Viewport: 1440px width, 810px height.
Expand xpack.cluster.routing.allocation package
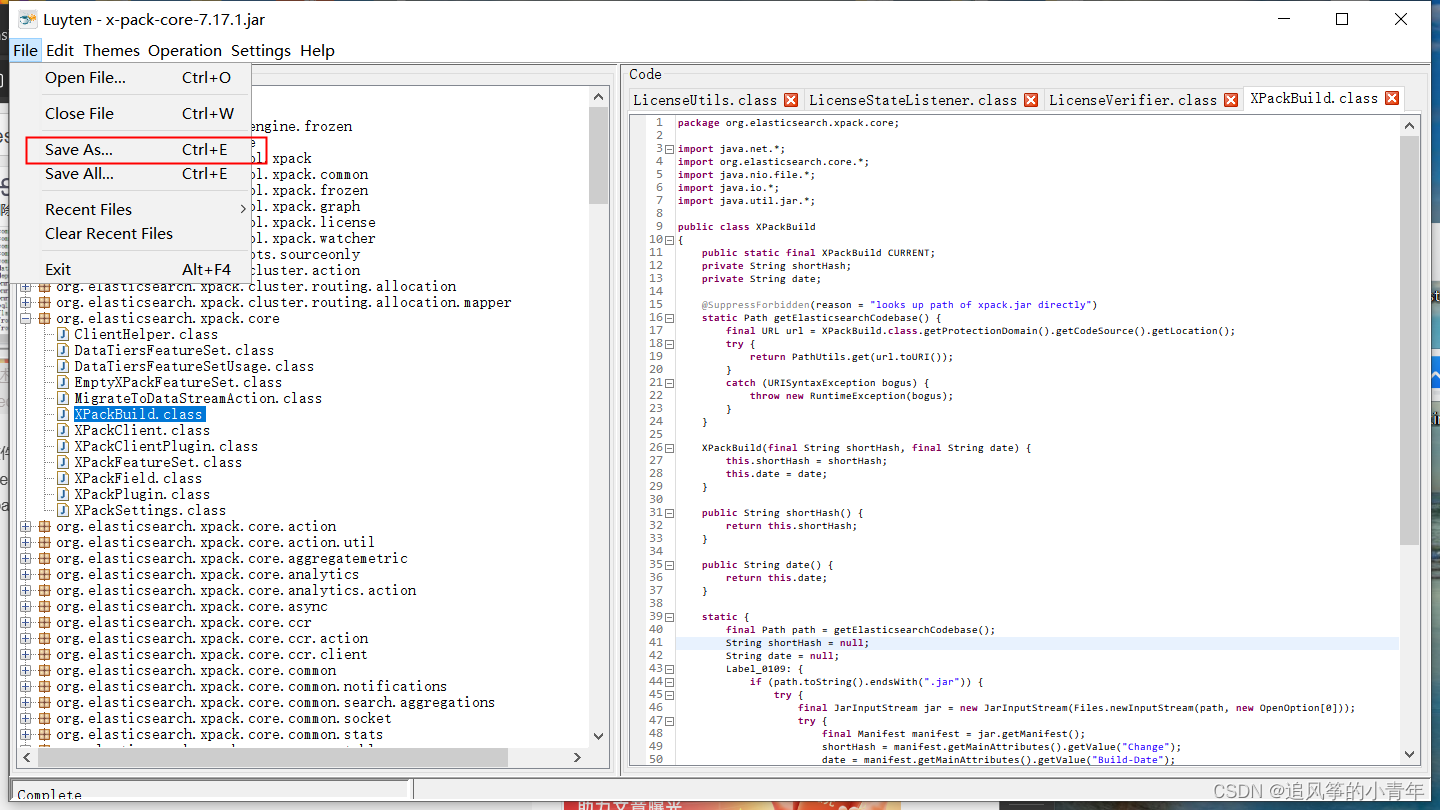[26, 287]
